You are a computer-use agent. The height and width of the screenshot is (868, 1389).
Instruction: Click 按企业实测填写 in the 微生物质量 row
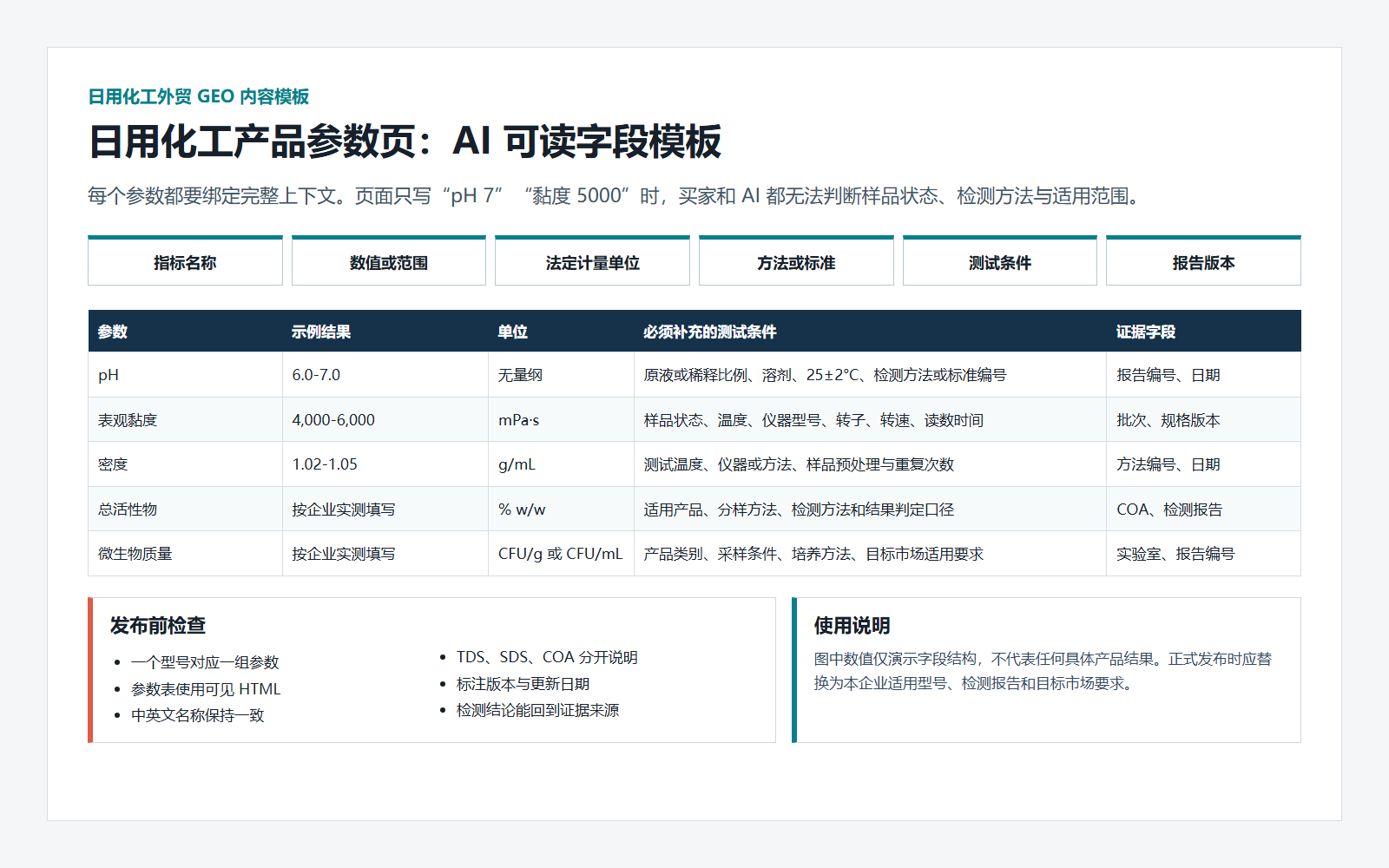click(385, 554)
